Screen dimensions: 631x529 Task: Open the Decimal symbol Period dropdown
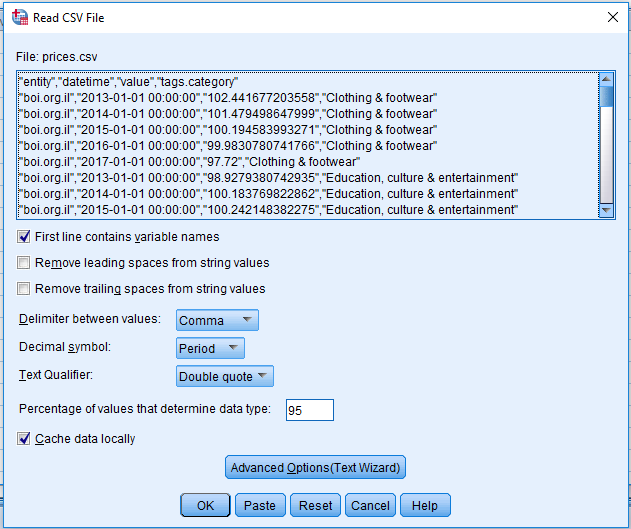(x=210, y=348)
